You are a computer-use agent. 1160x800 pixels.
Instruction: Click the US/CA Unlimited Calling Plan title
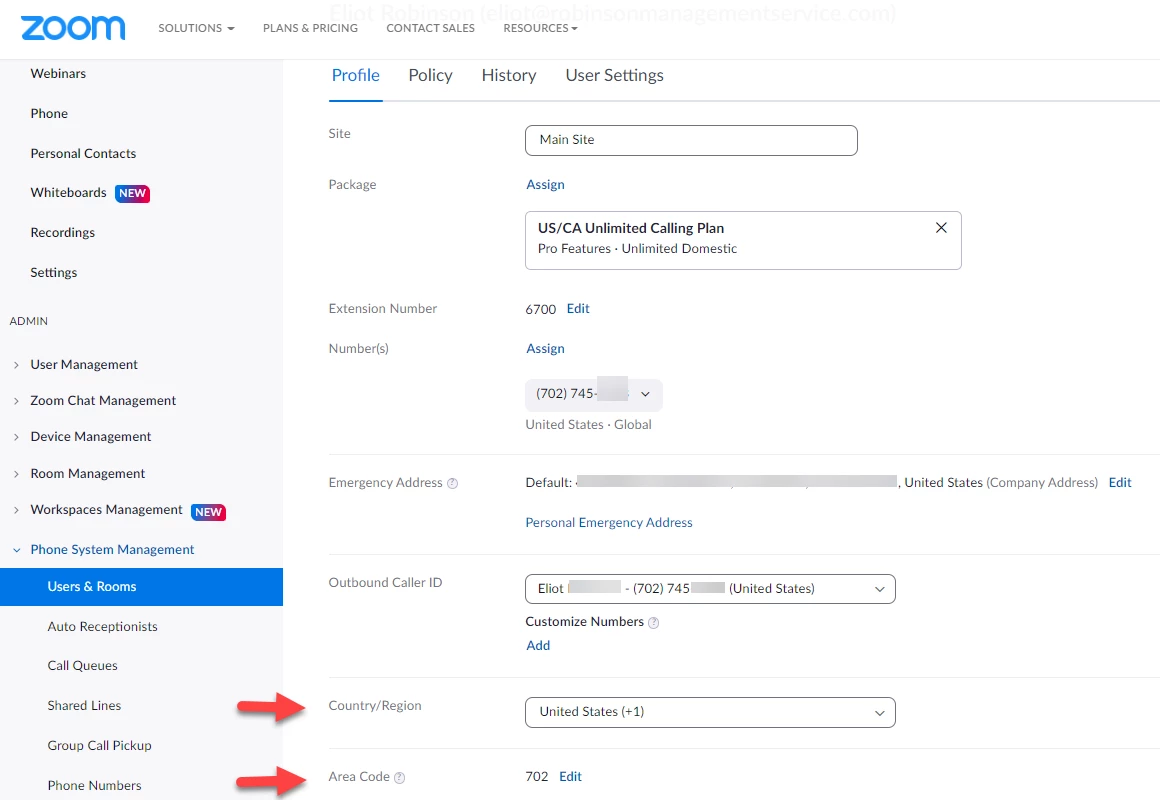pyautogui.click(x=631, y=228)
